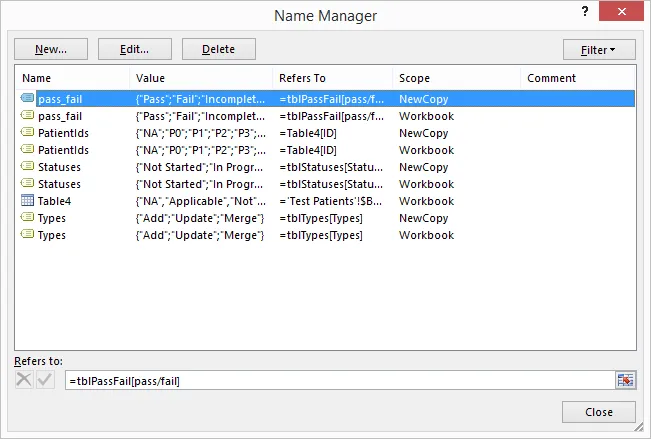The height and width of the screenshot is (439, 651).
Task: Click =tblTypes[Types] in the NewCopy Types row
Action: point(321,218)
